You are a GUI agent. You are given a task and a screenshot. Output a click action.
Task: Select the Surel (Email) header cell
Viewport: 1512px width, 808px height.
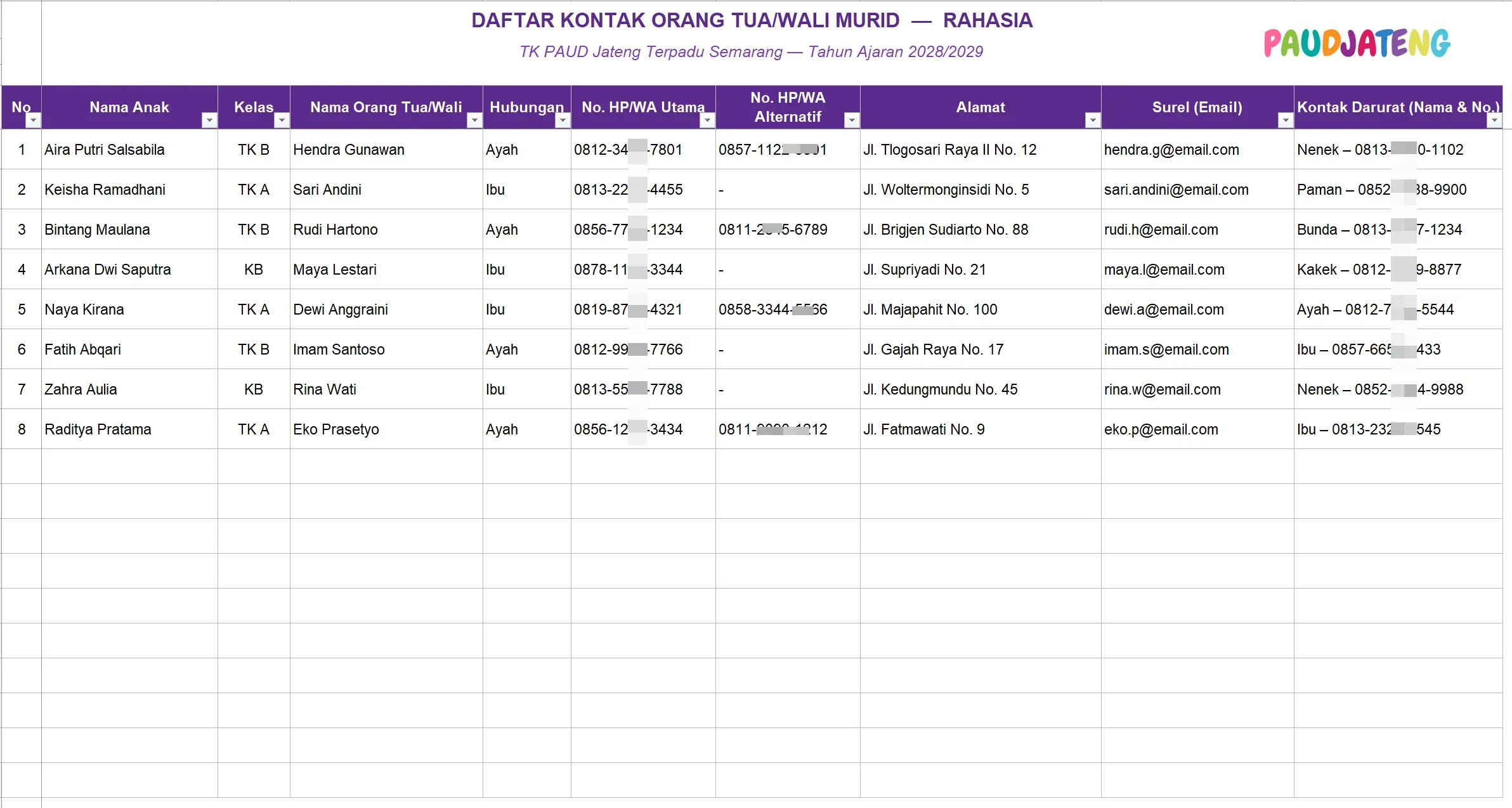click(1197, 107)
